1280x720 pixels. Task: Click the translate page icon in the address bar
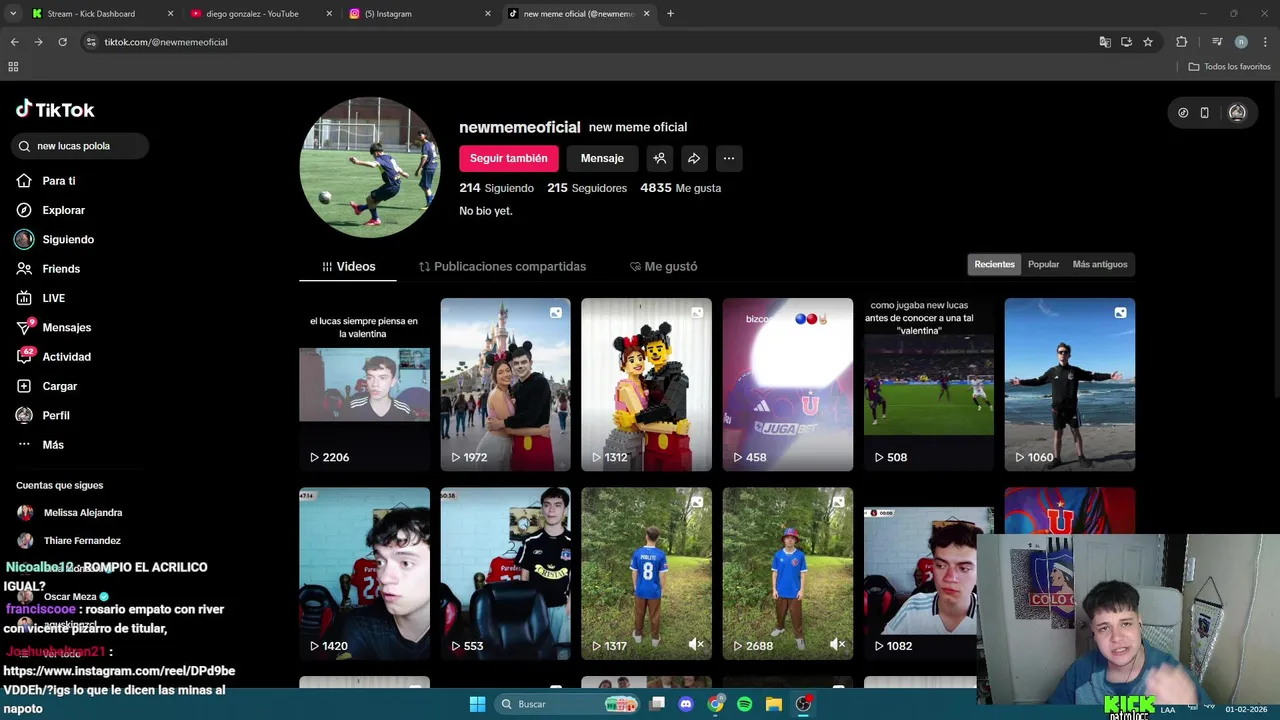pyautogui.click(x=1105, y=42)
